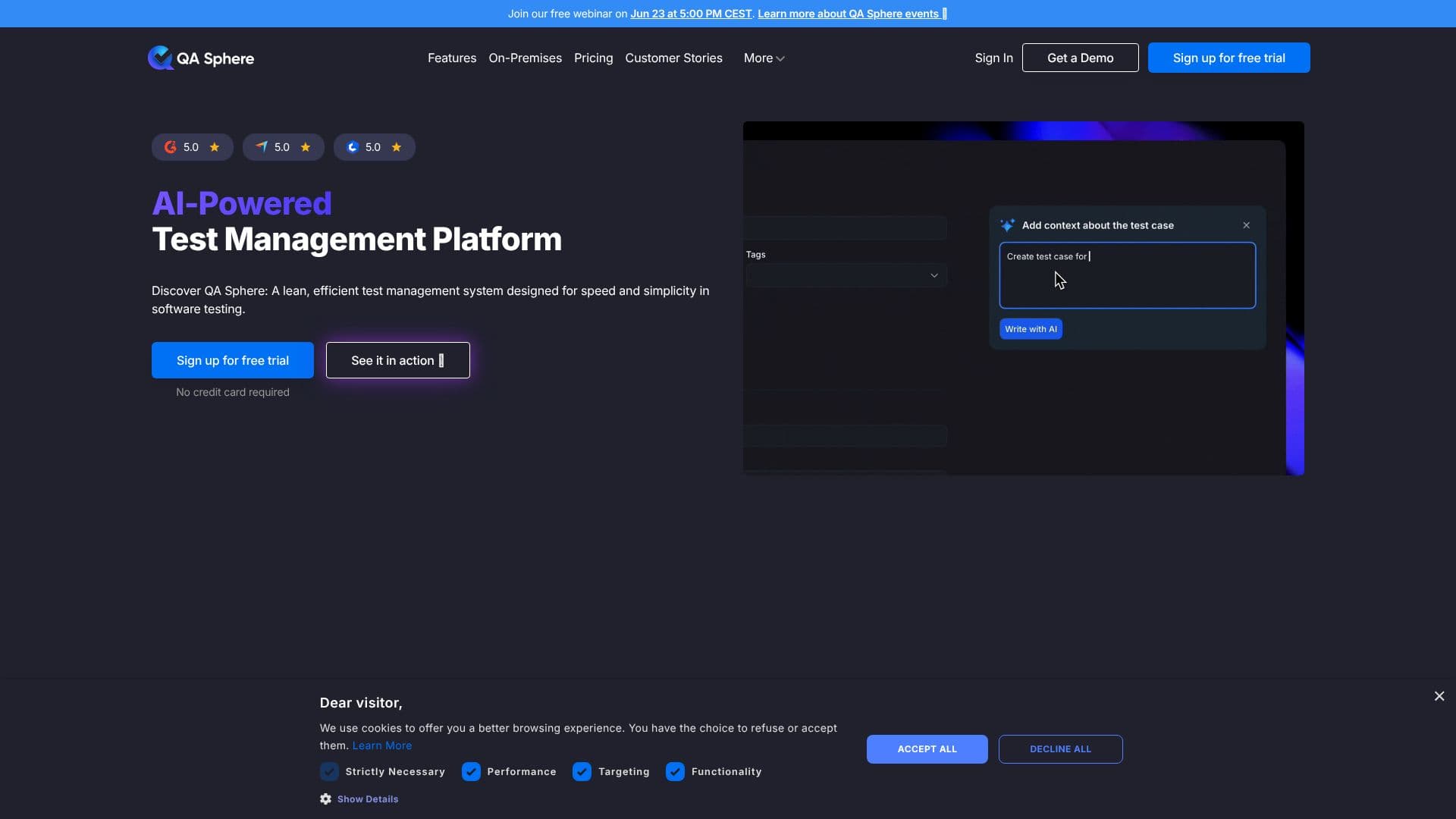
Task: Go to On-Premises page
Action: pos(525,58)
